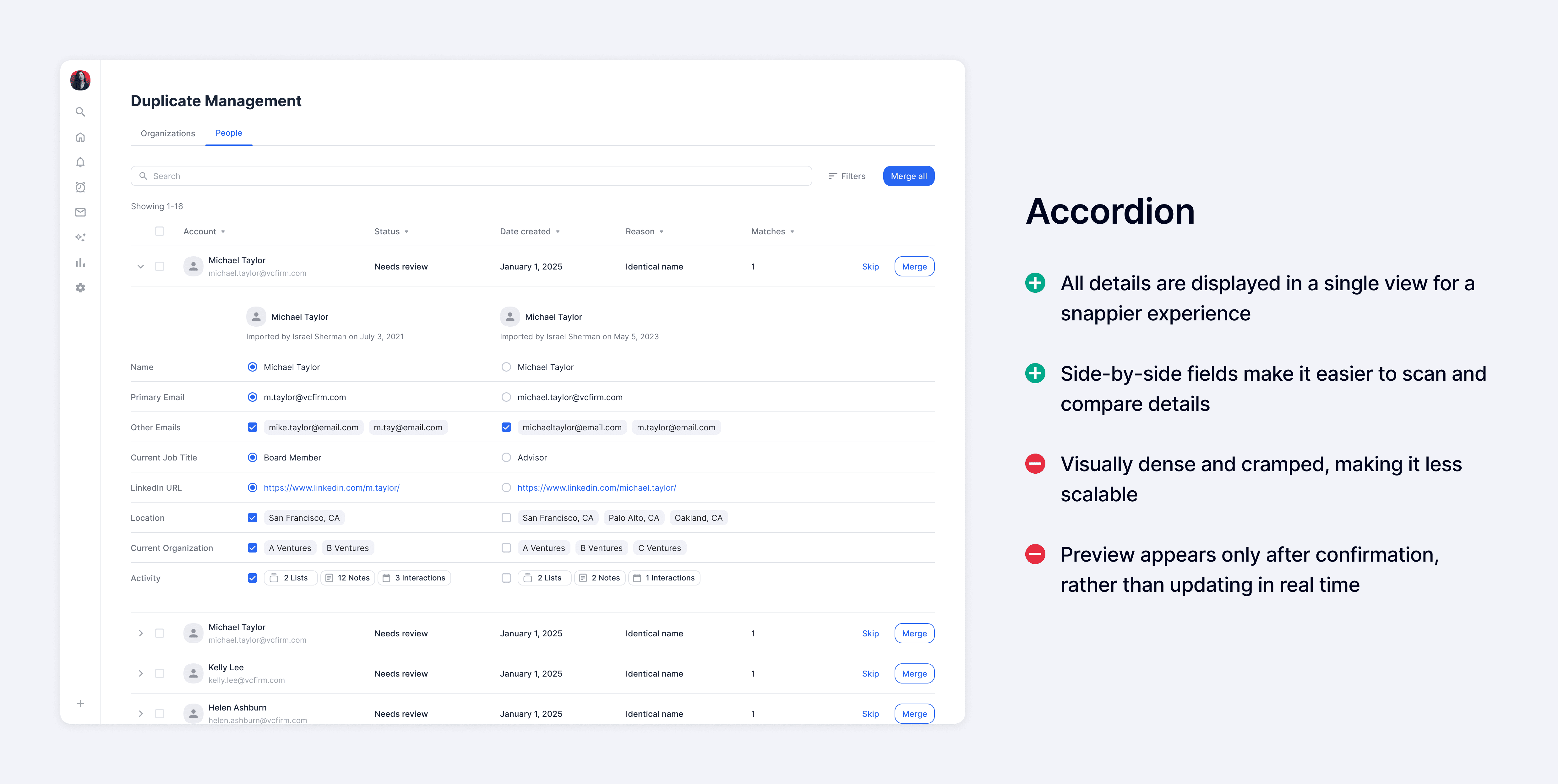
Task: Open the analytics bar chart icon
Action: click(x=80, y=263)
